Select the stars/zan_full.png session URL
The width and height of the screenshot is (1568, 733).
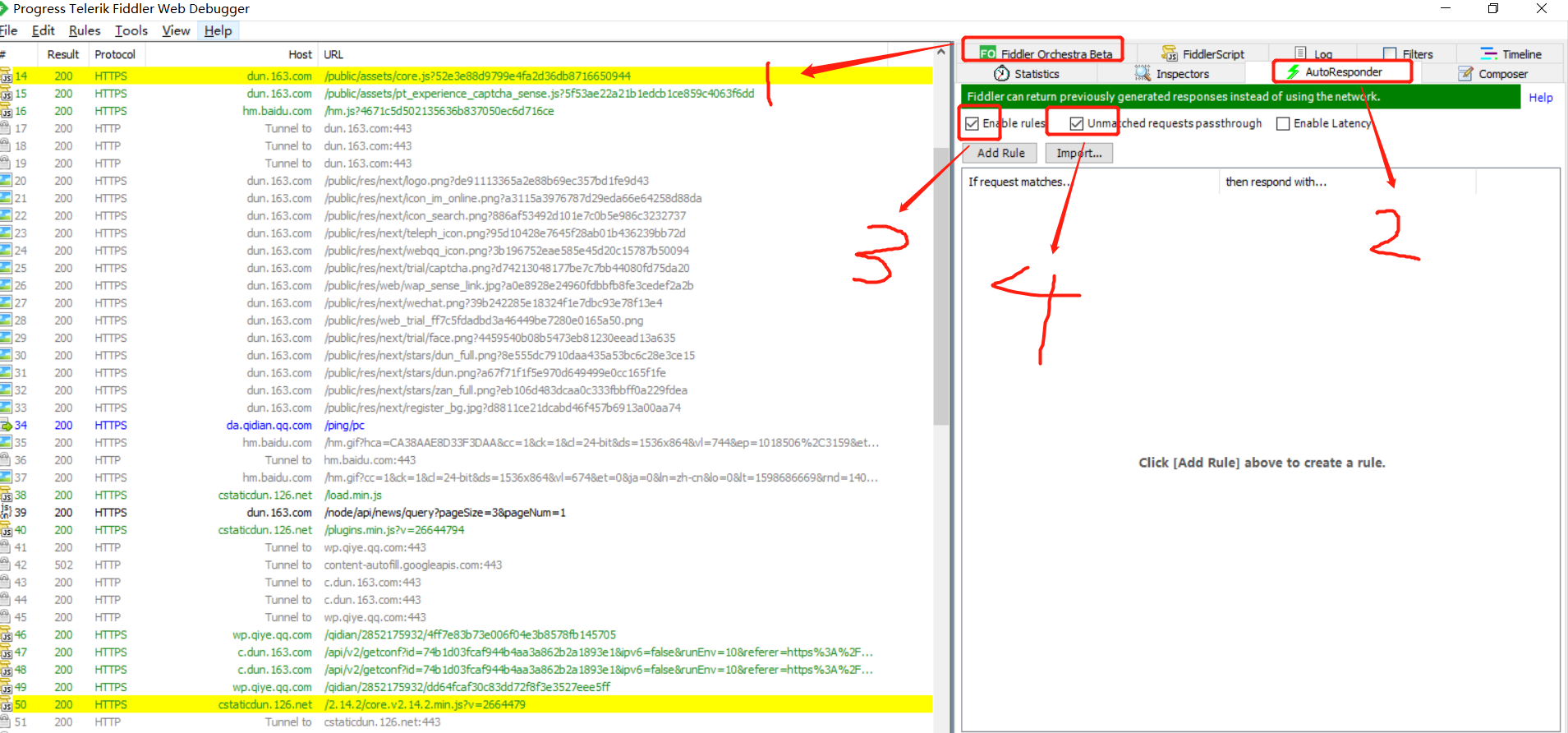point(505,390)
